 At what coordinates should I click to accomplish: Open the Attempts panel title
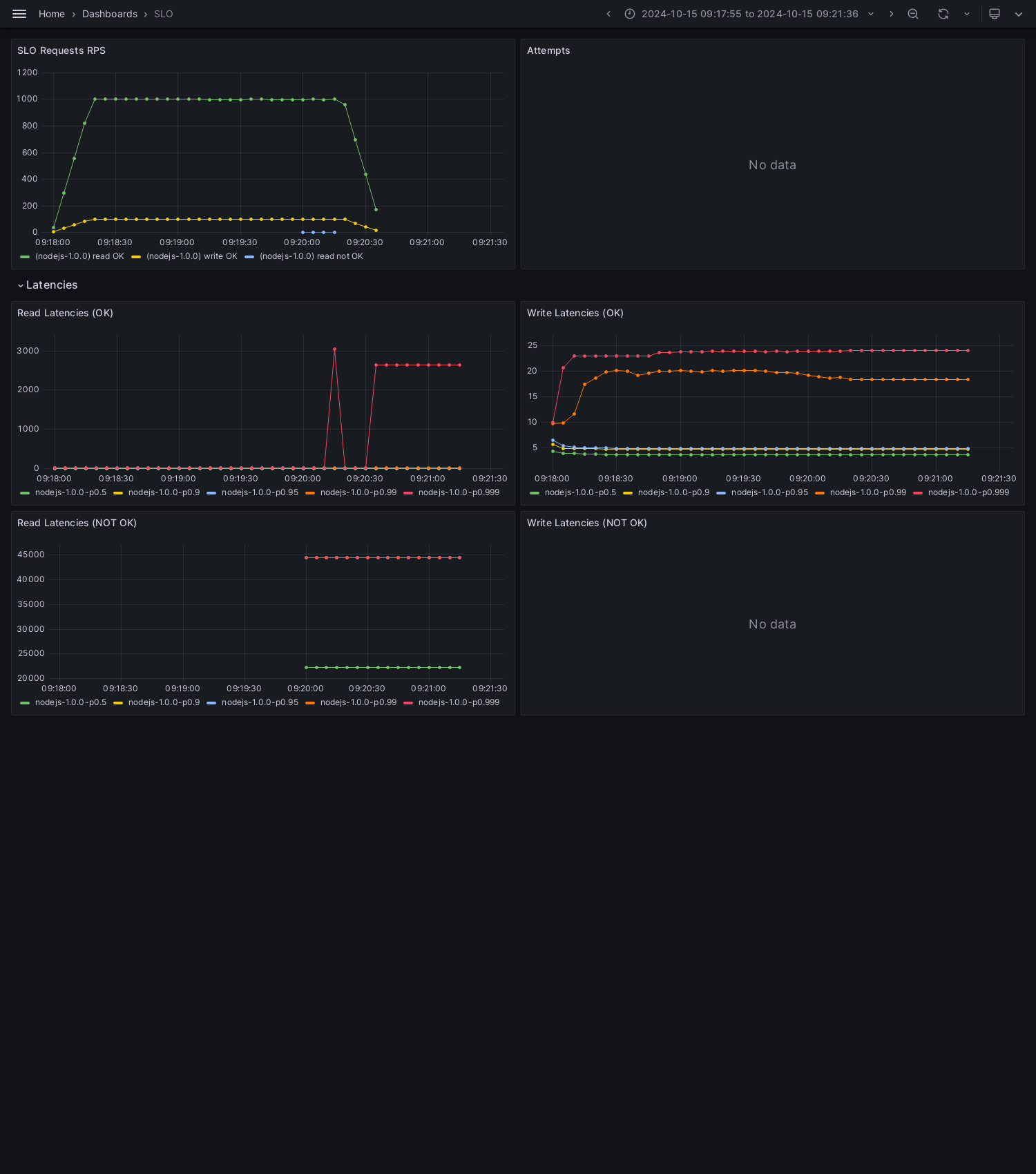[548, 50]
